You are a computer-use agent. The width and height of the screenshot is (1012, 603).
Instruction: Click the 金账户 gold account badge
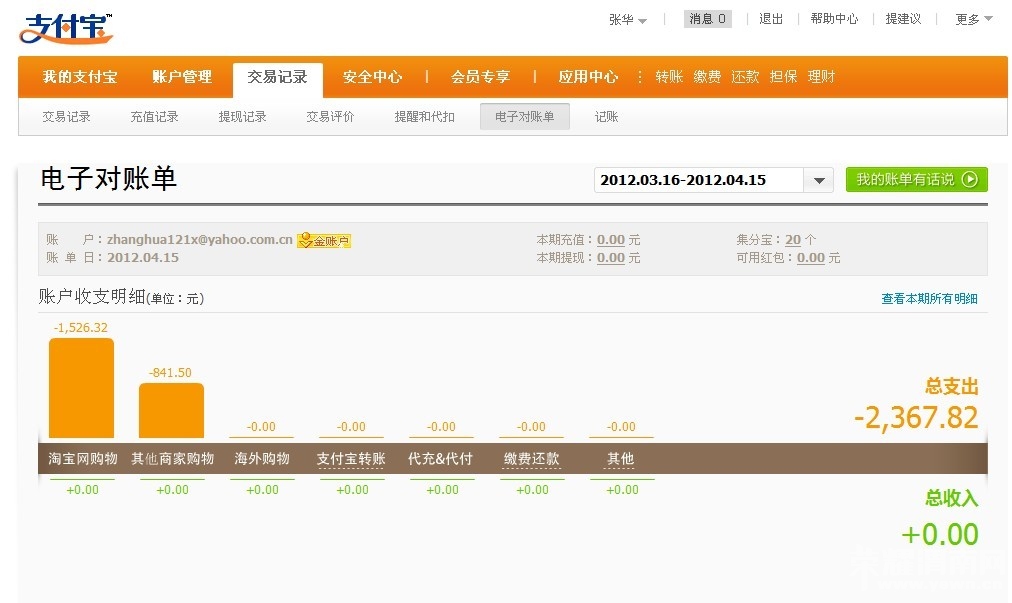324,241
